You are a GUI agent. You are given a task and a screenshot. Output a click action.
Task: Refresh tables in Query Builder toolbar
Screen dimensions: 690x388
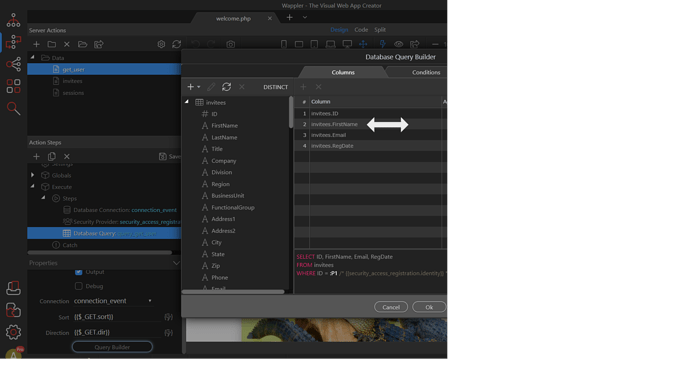click(227, 87)
